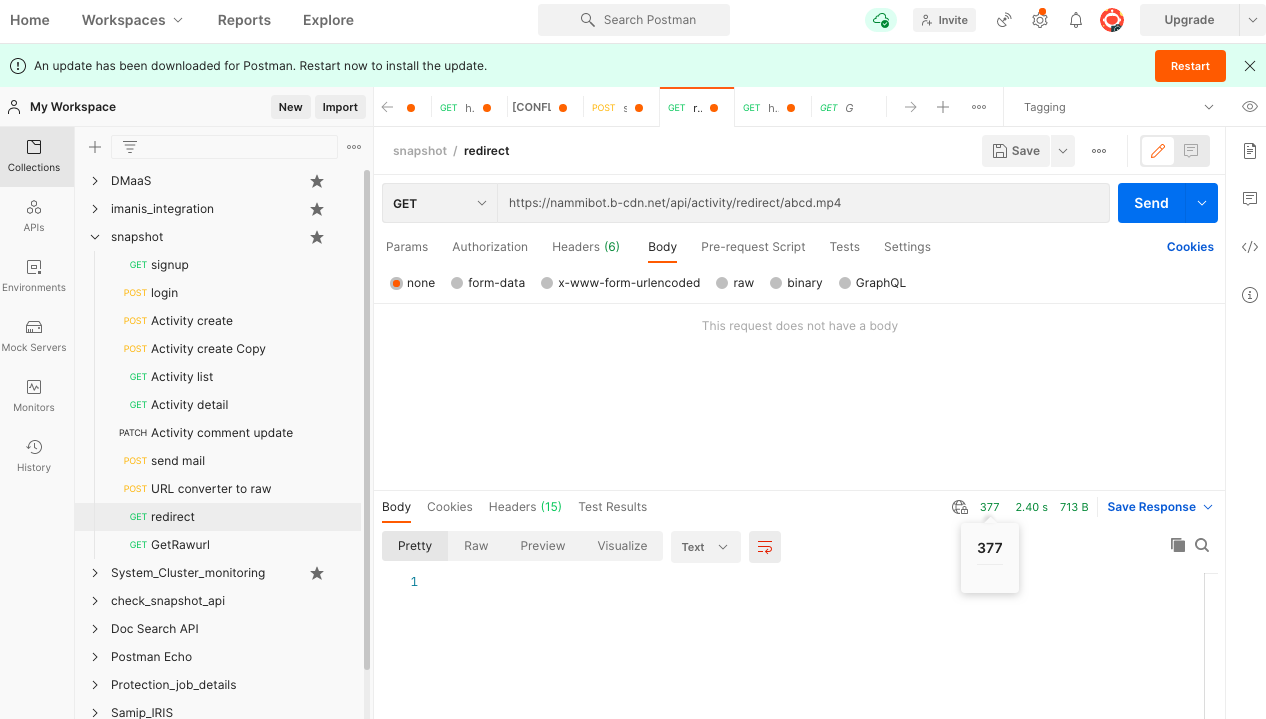This screenshot has height=719, width=1266.
Task: Open collections panel more options menu
Action: [354, 147]
